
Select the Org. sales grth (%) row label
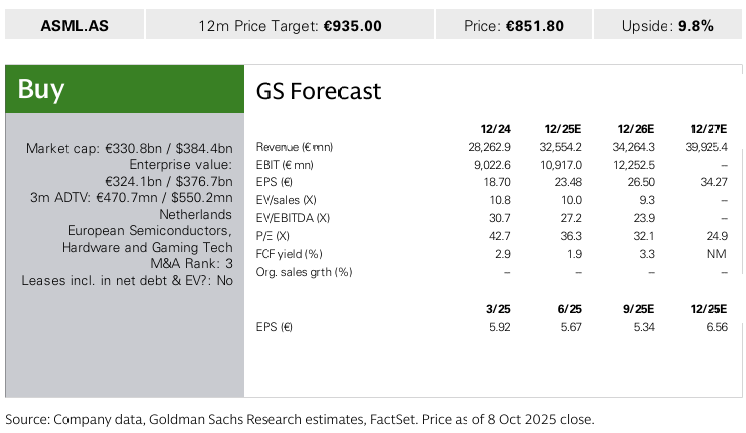point(304,272)
